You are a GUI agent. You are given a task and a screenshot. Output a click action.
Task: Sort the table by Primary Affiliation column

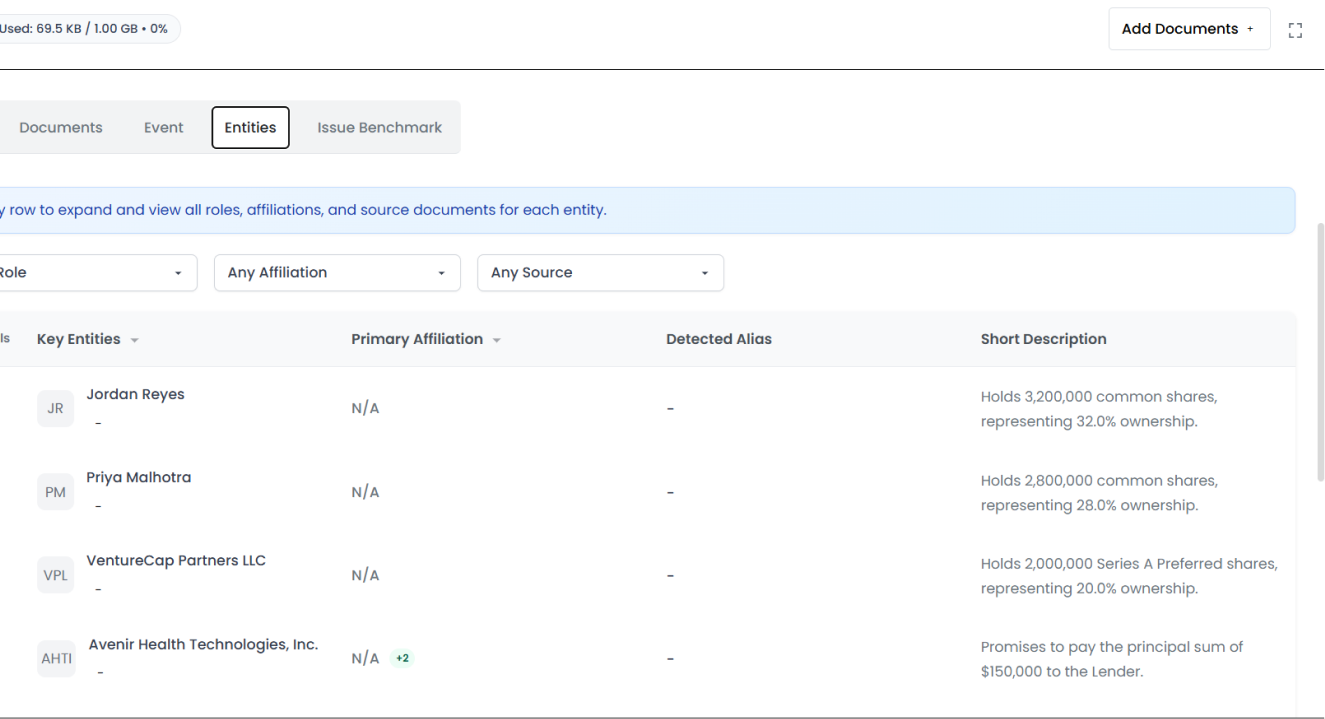pyautogui.click(x=496, y=339)
